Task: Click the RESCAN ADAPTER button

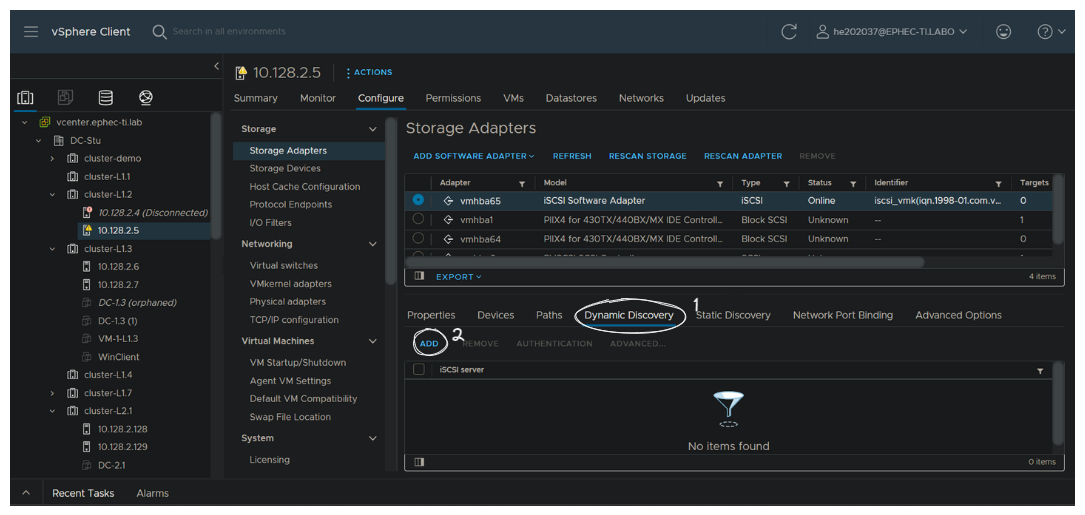Action: (743, 156)
